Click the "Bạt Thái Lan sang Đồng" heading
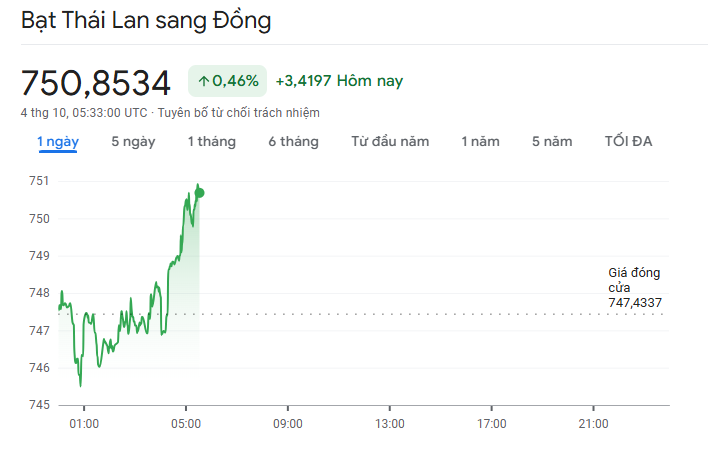The image size is (708, 451). tap(146, 20)
